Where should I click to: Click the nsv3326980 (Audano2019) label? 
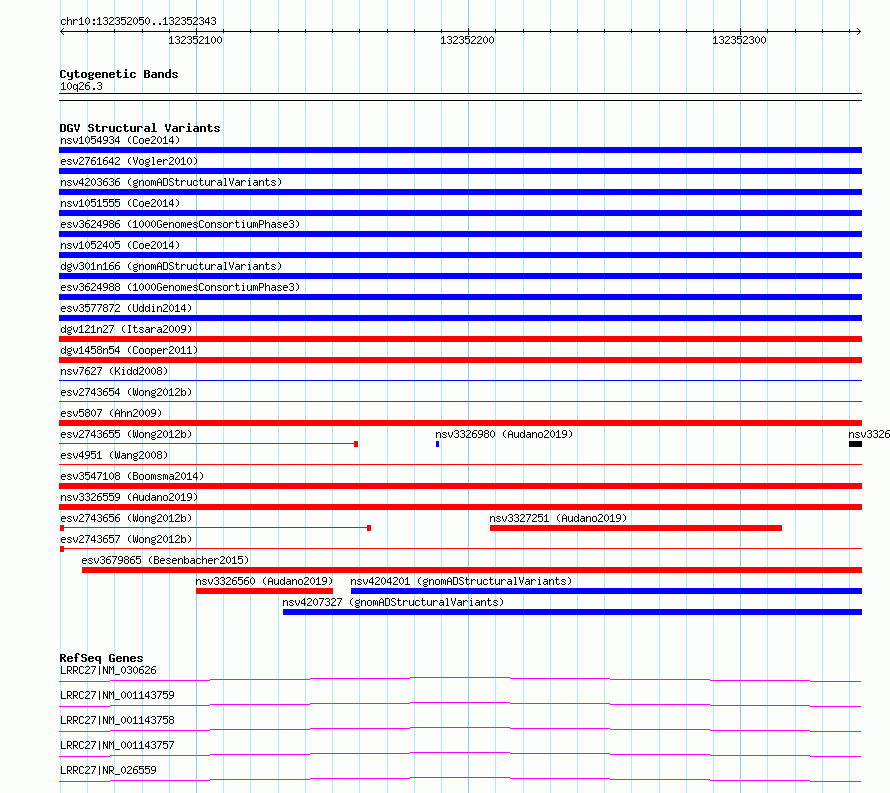pos(504,434)
